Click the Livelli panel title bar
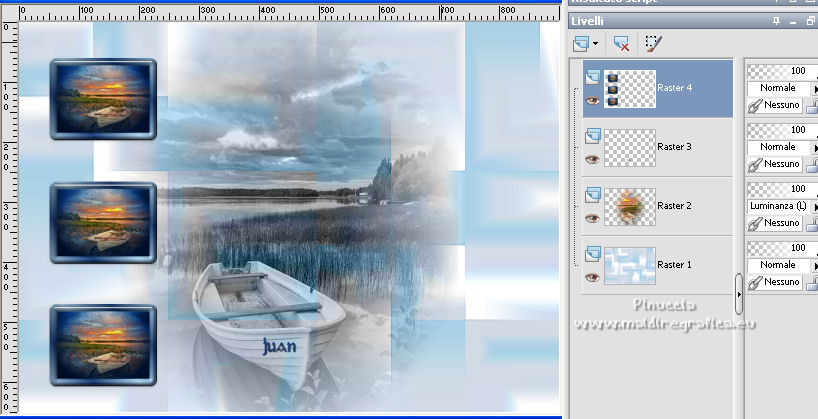This screenshot has width=818, height=419. [693, 21]
